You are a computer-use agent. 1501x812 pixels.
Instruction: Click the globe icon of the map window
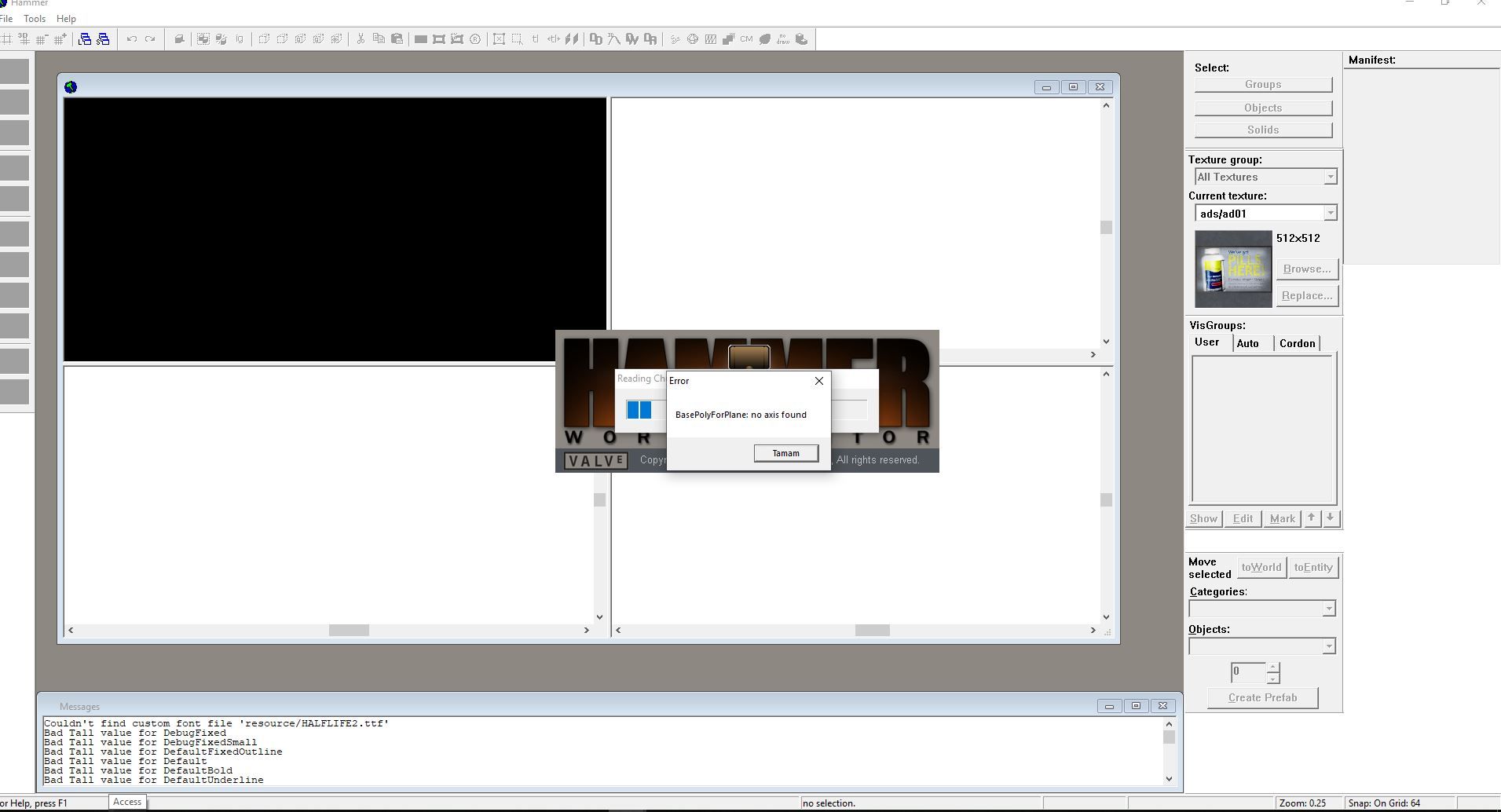click(71, 87)
